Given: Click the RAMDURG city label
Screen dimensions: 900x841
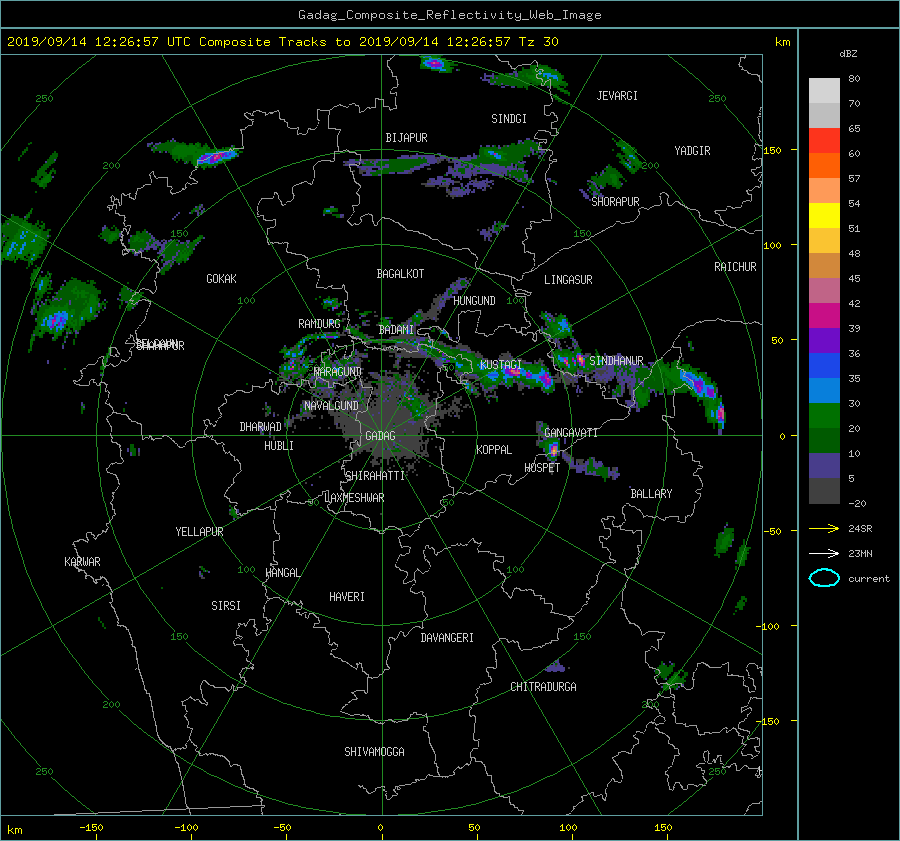Looking at the screenshot, I should pyautogui.click(x=319, y=324).
